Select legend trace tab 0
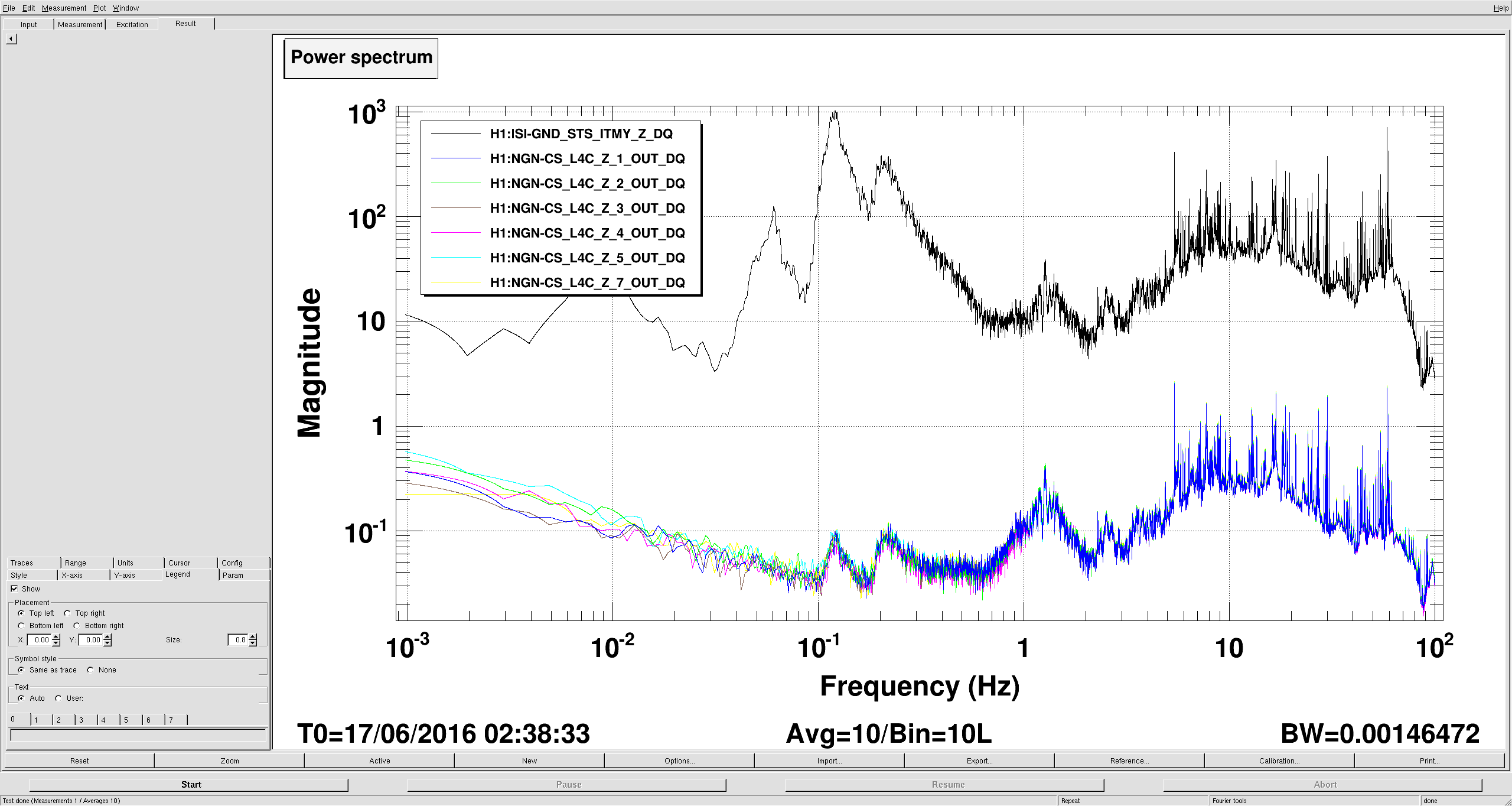Image resolution: width=1512 pixels, height=806 pixels. pos(19,719)
